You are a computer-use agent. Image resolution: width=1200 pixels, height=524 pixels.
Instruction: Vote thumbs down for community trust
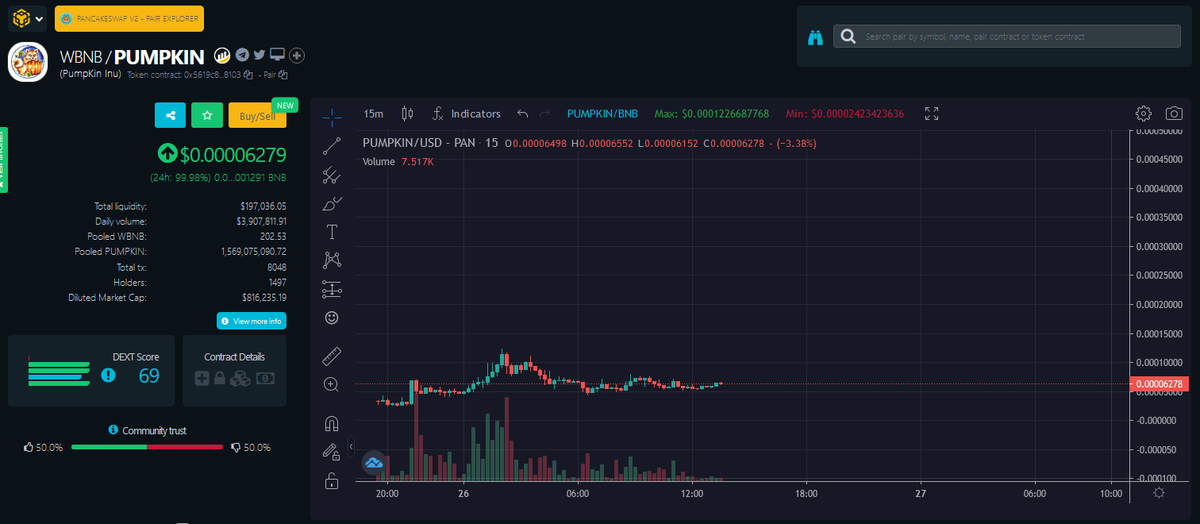(235, 447)
